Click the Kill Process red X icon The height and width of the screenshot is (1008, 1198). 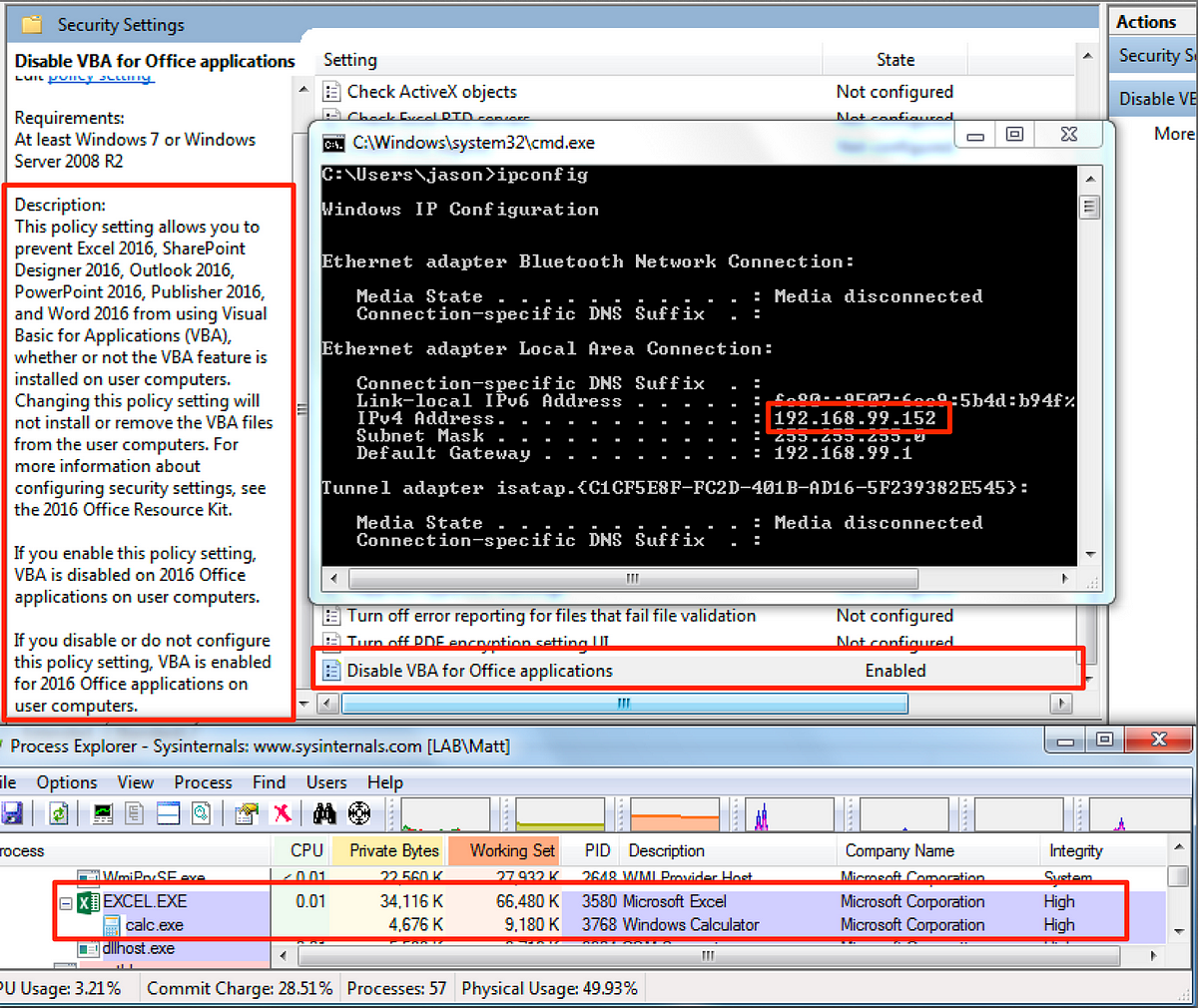283,813
